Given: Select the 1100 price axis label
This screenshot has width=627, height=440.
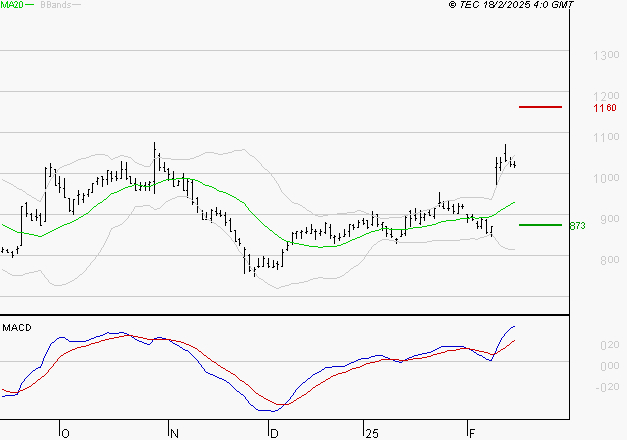Looking at the screenshot, I should (x=606, y=137).
